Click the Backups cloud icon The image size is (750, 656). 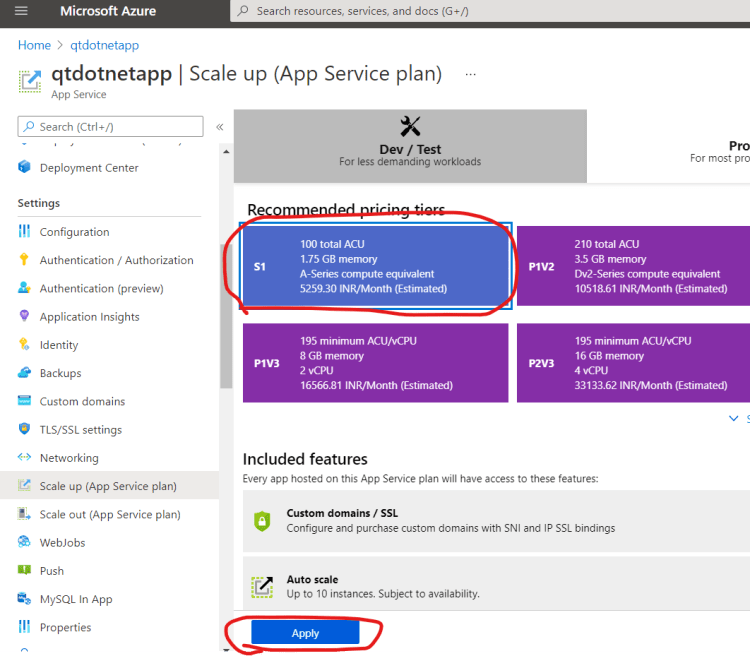coord(24,372)
